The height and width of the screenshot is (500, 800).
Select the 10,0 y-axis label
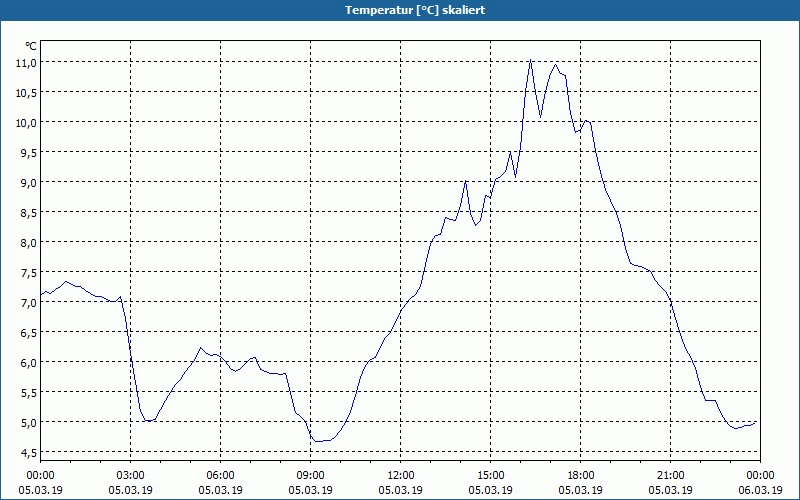coord(27,122)
